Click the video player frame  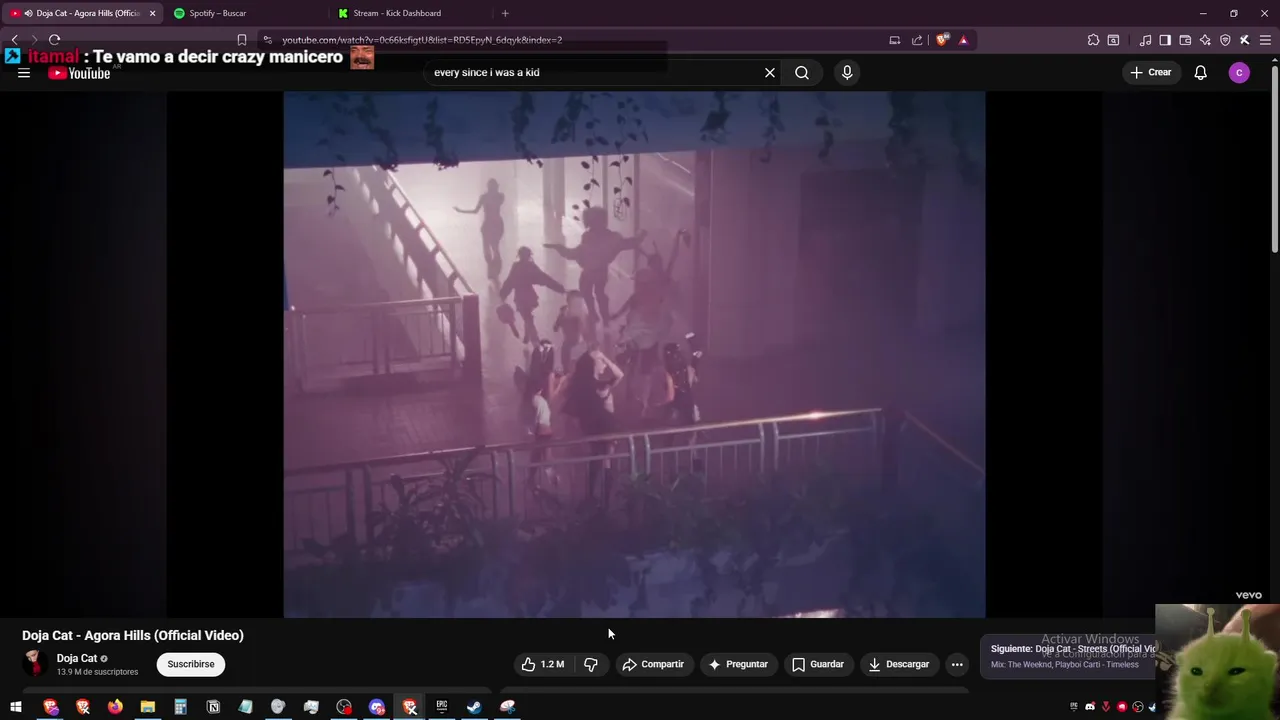coord(634,355)
